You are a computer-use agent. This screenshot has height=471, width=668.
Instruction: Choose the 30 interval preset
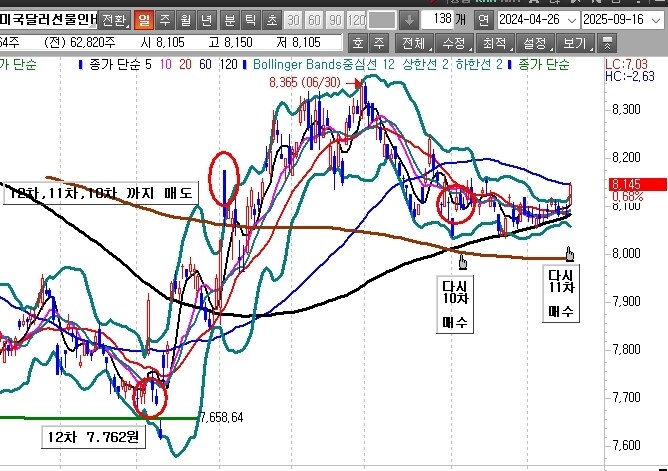[293, 20]
